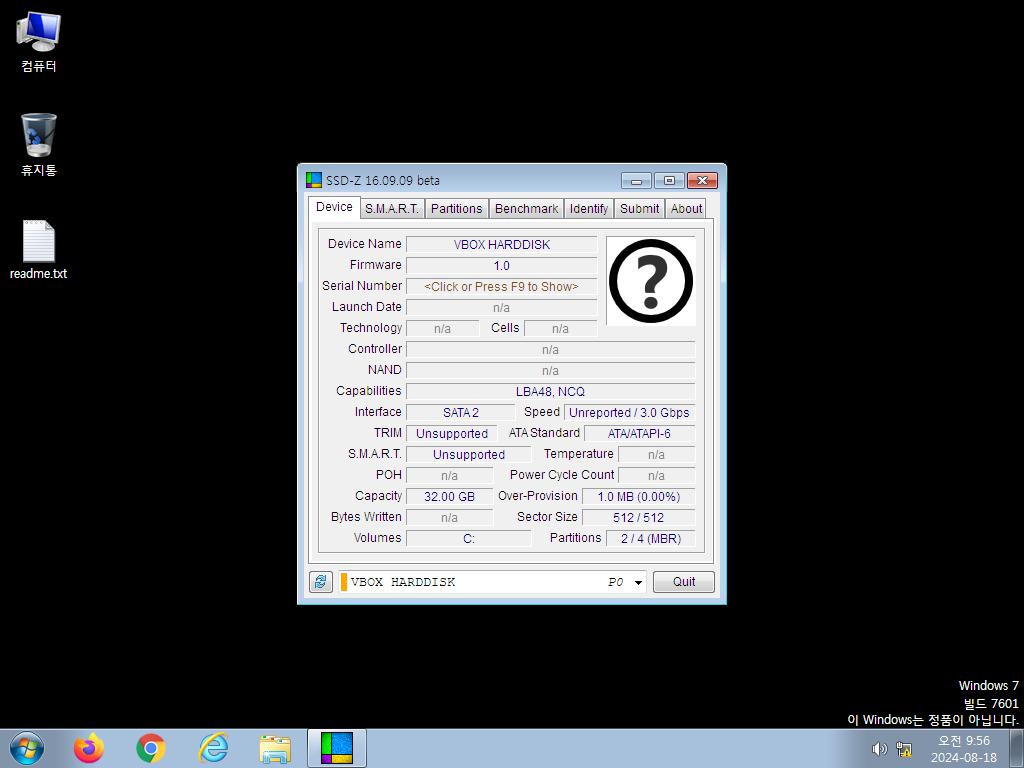This screenshot has width=1024, height=768.
Task: Reveal serial number via Click to Show field
Action: point(502,287)
